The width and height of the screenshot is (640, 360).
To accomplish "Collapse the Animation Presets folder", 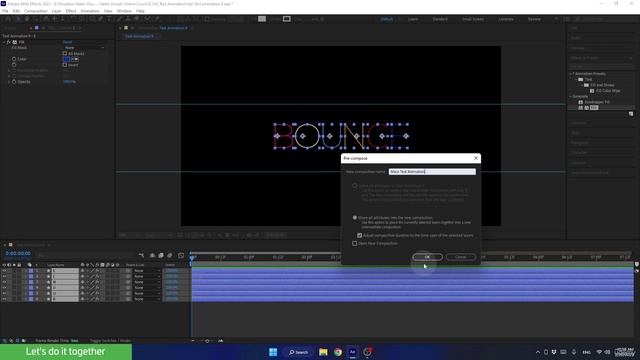I will click(x=571, y=74).
